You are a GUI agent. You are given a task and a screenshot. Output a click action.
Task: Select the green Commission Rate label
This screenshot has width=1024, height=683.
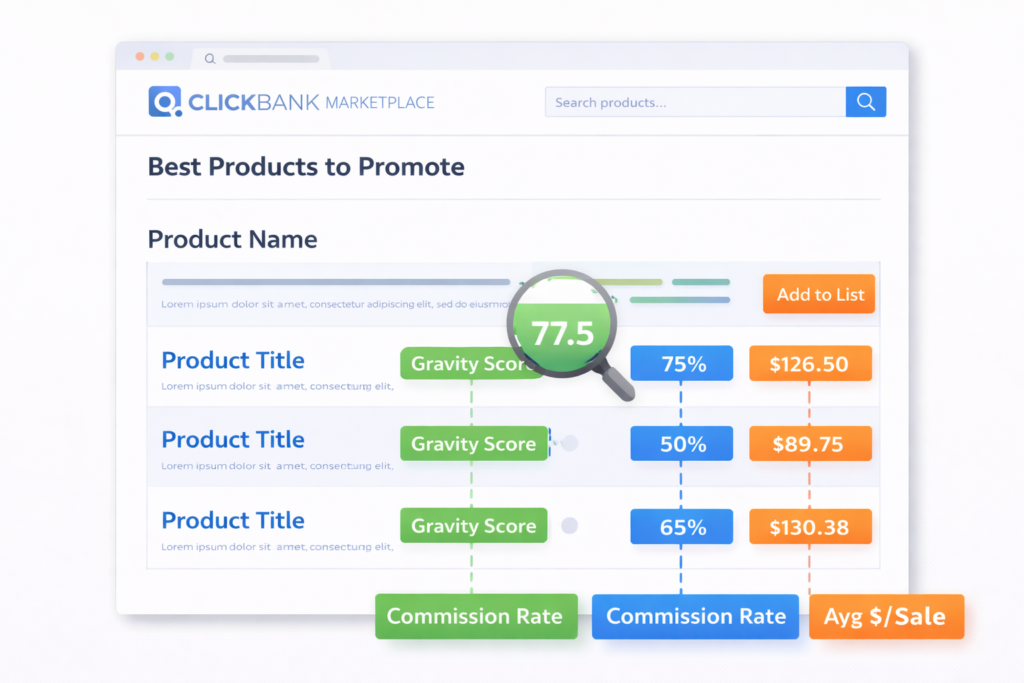coord(475,616)
